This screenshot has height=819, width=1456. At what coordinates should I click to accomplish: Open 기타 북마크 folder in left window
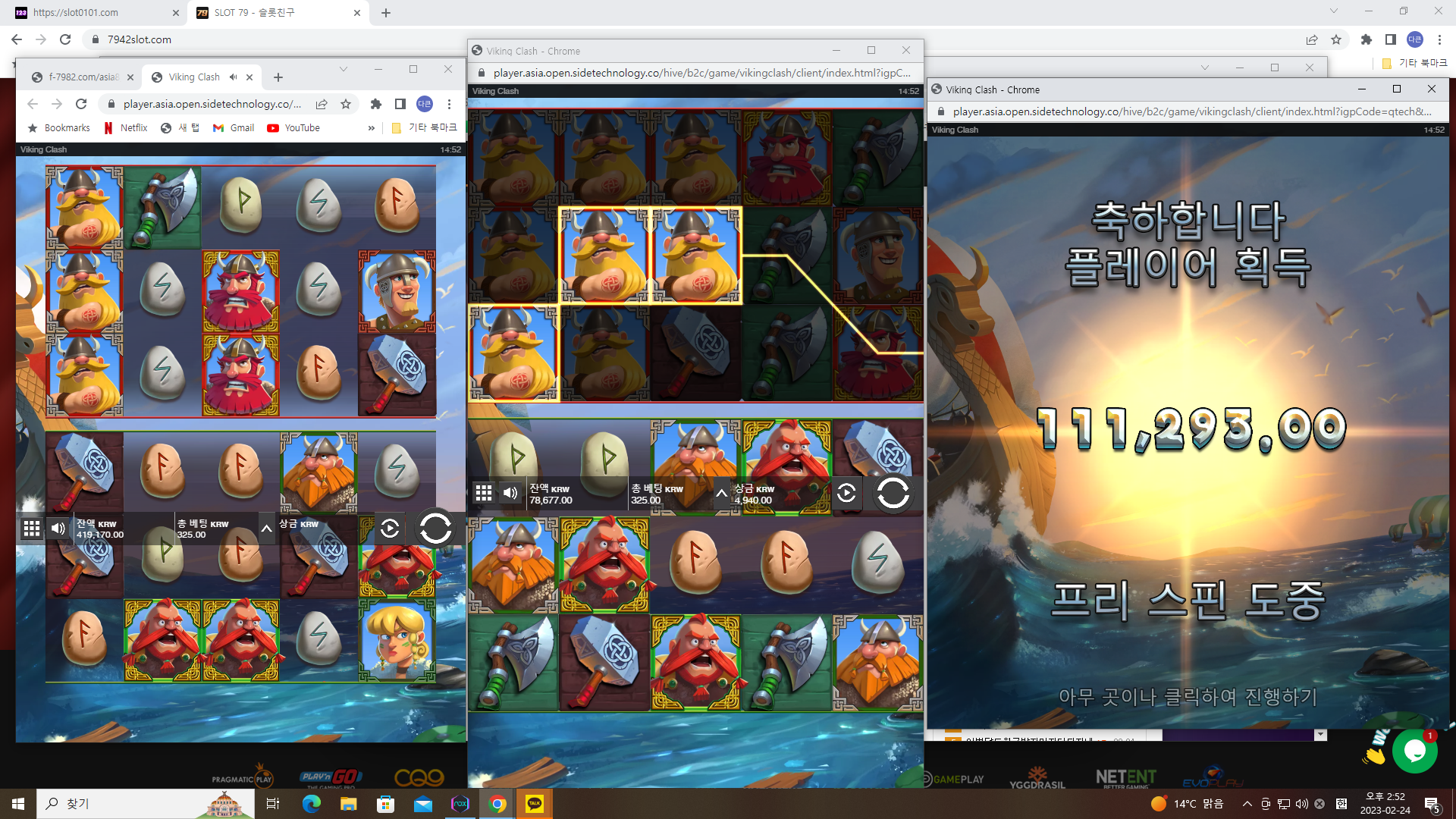click(424, 128)
